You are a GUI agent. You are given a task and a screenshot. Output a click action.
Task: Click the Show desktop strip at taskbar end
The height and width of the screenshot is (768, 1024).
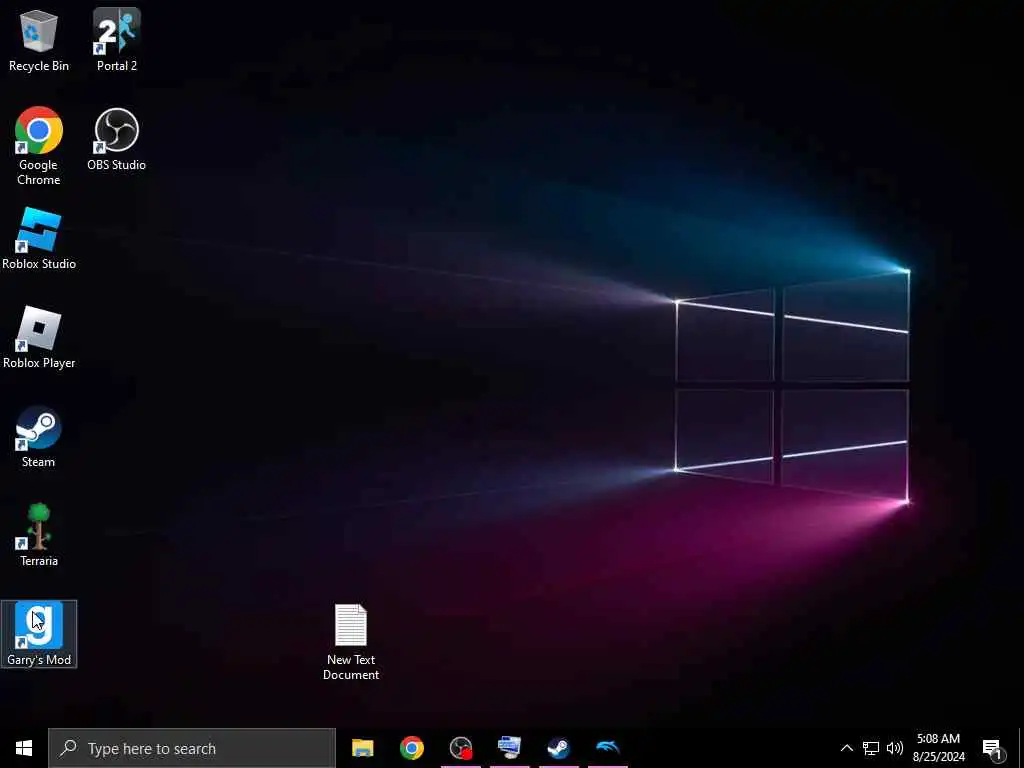point(1021,748)
